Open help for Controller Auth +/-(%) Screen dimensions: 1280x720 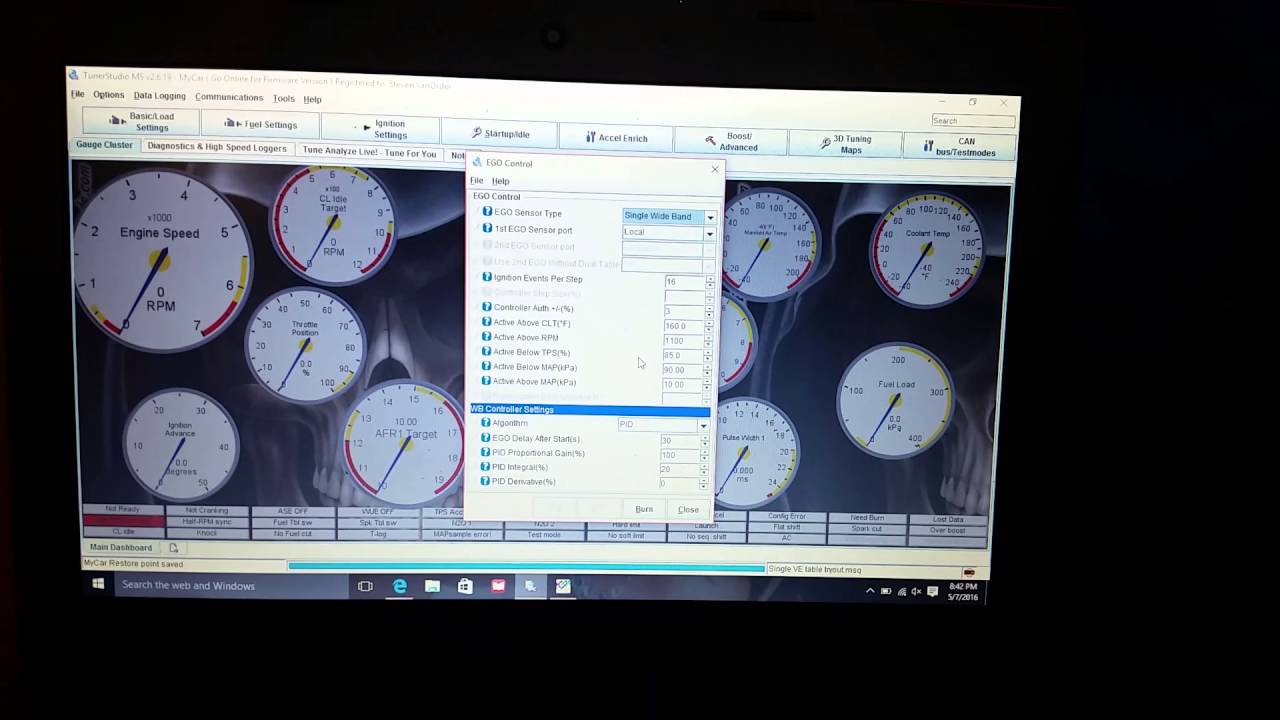point(487,307)
